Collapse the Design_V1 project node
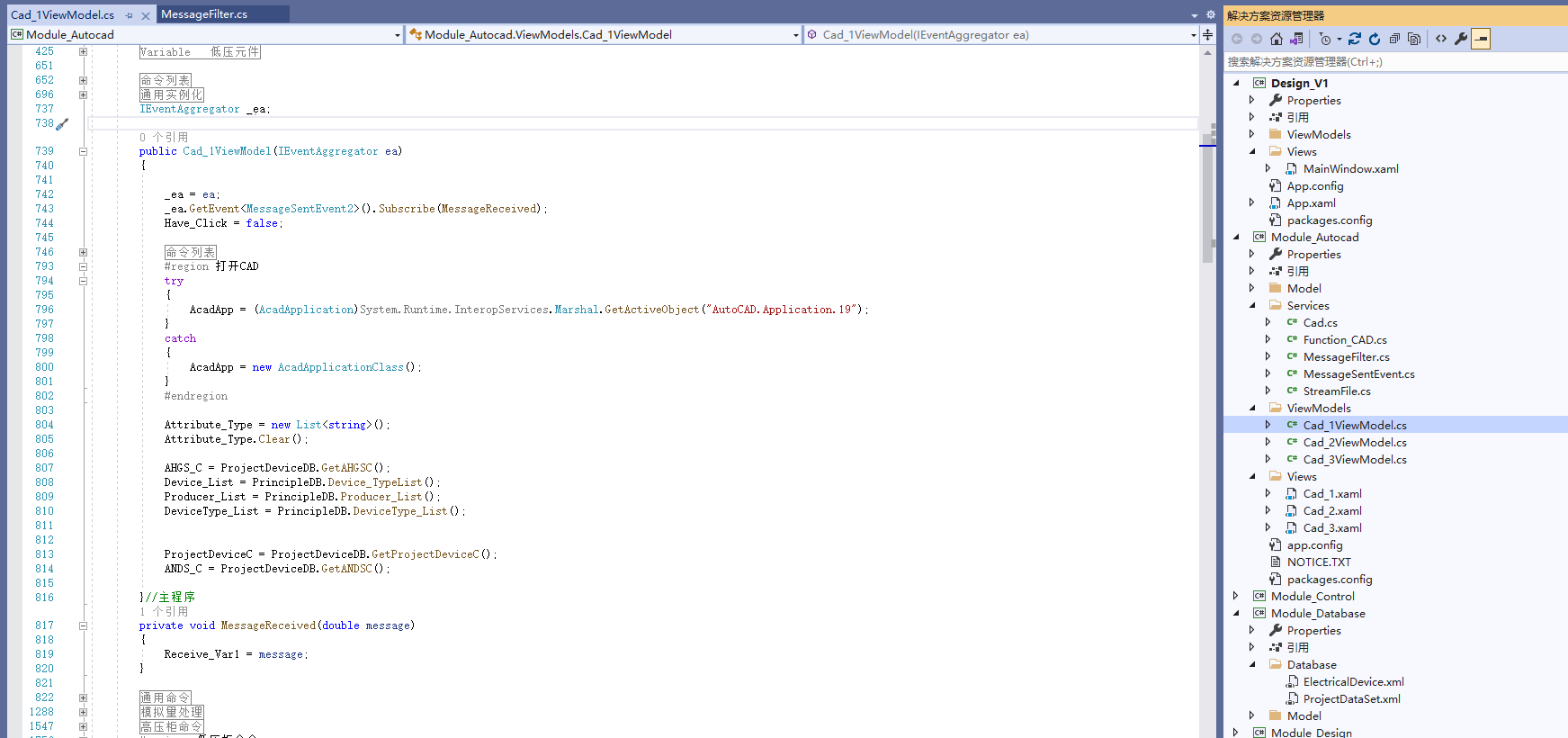 click(x=1236, y=83)
